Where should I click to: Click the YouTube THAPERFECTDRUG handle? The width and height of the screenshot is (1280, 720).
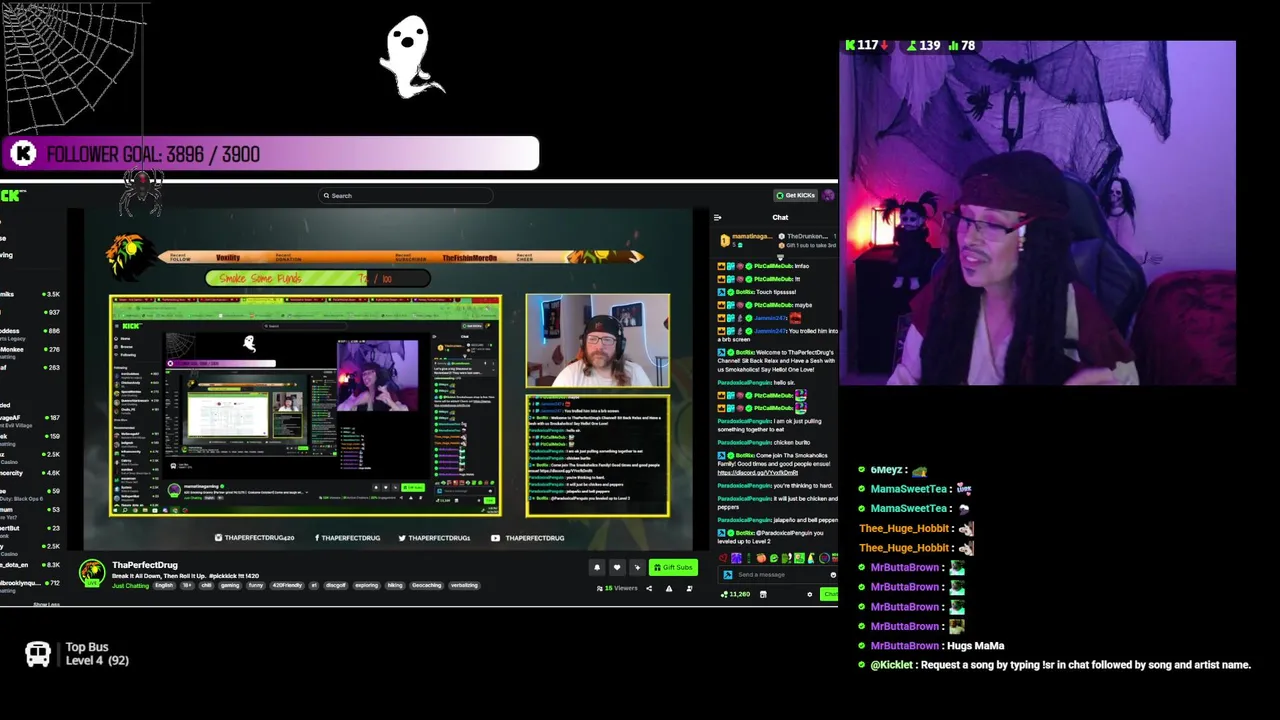click(x=530, y=538)
